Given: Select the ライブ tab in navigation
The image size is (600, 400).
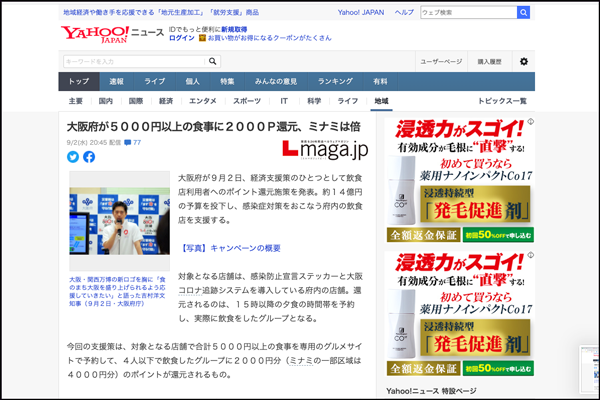Looking at the screenshot, I should tap(154, 81).
